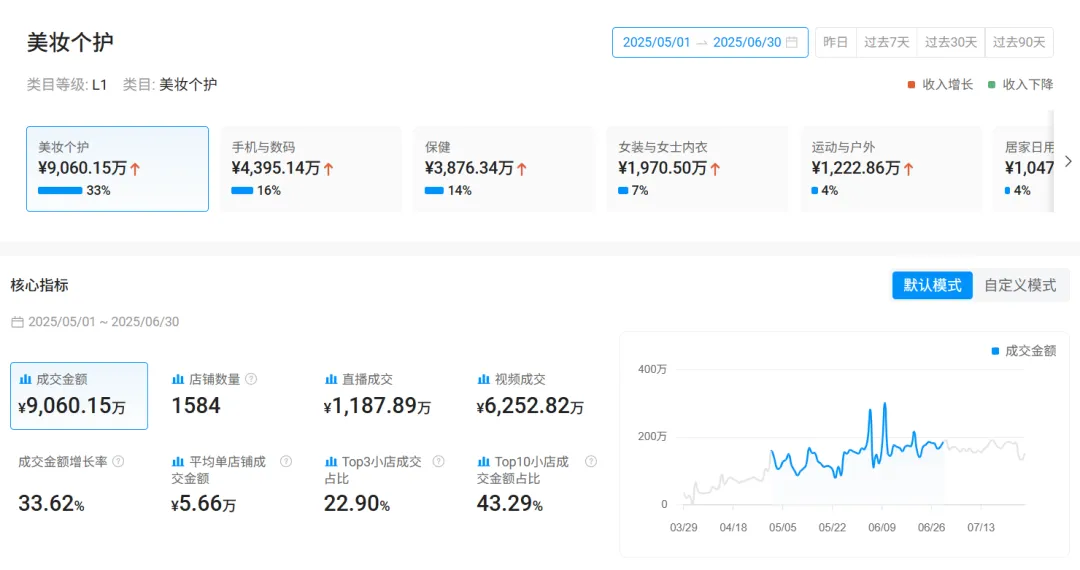This screenshot has height=570, width=1080.
Task: Select the 手机与数码 category card
Action: pyautogui.click(x=311, y=169)
